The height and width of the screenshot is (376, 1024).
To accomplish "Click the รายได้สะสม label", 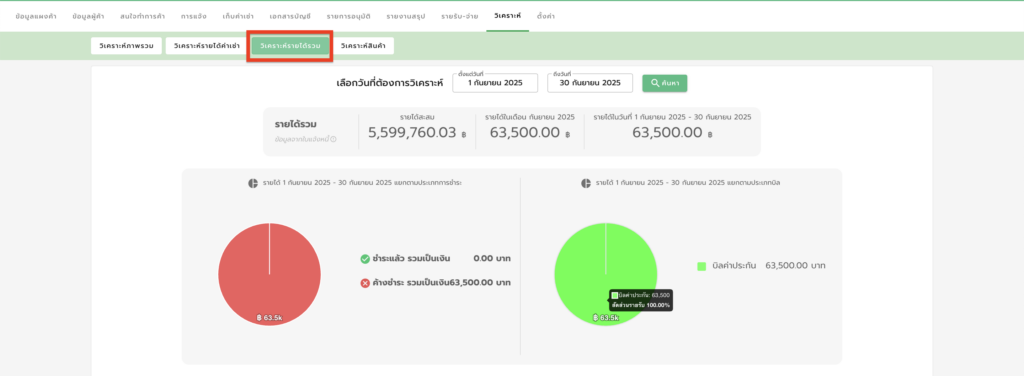I will pyautogui.click(x=417, y=117).
